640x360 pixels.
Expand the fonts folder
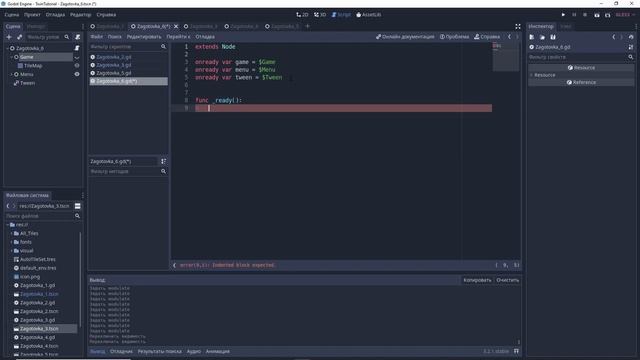coord(11,242)
